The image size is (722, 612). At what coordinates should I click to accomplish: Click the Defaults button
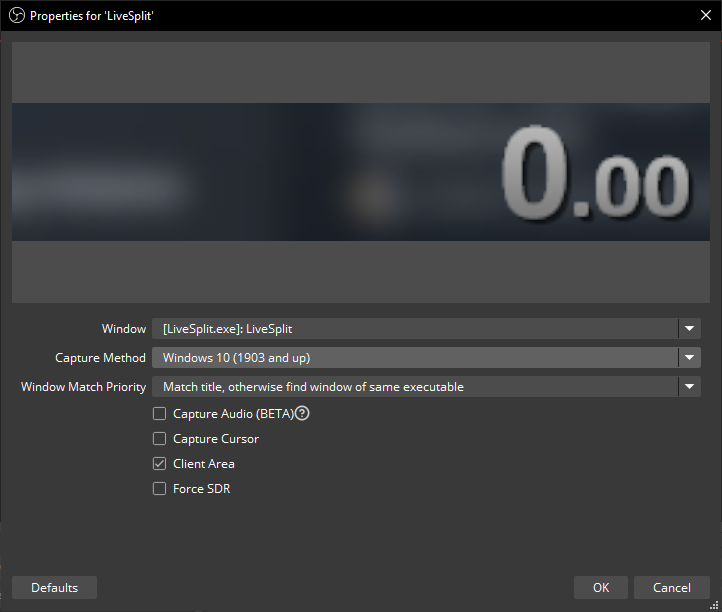[x=54, y=588]
